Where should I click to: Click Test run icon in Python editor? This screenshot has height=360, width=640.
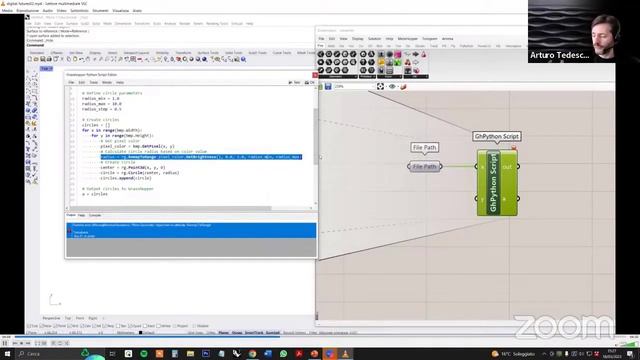point(294,82)
